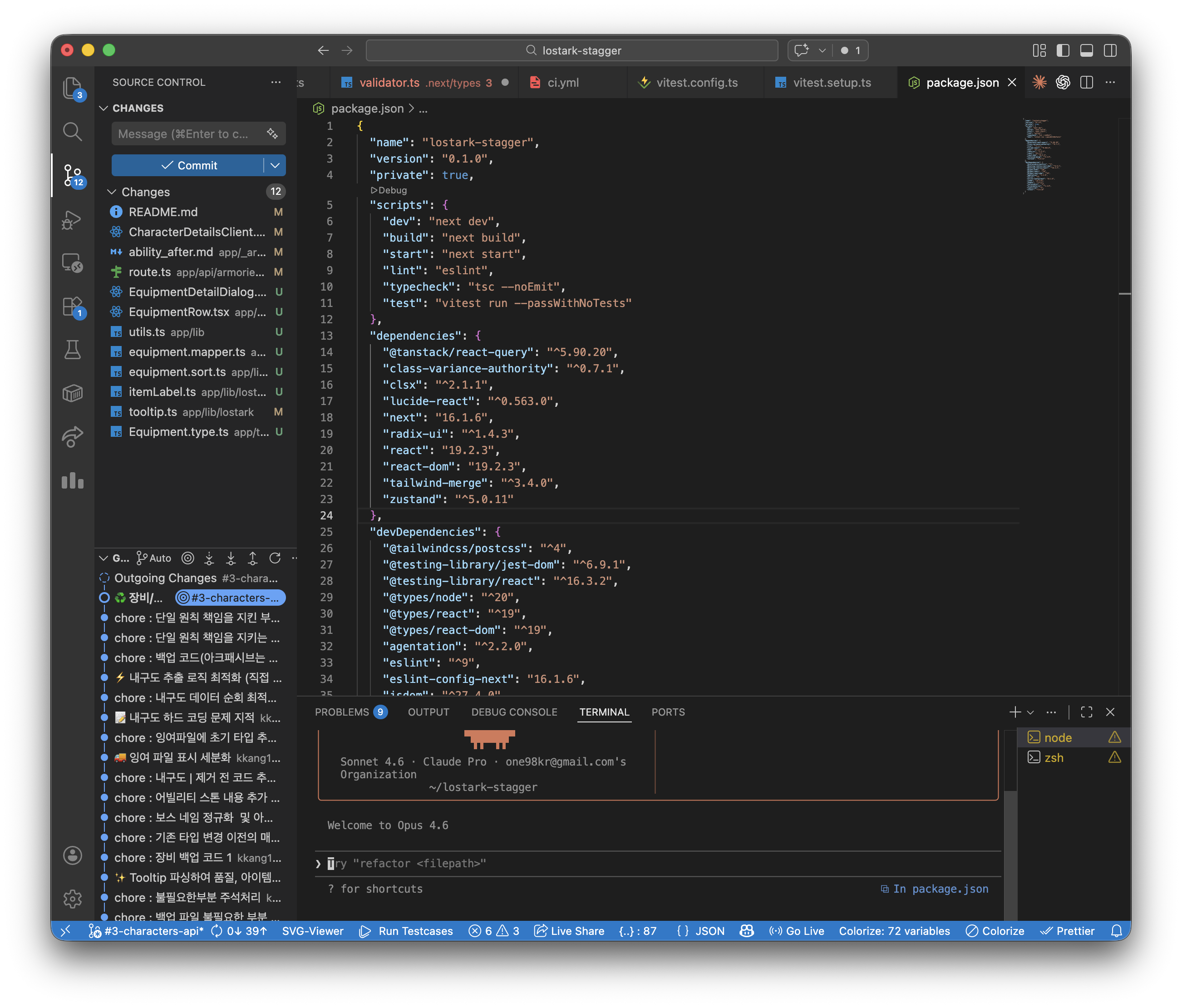The height and width of the screenshot is (1008, 1182).
Task: Toggle the Primary Side Bar visibility
Action: pyautogui.click(x=1063, y=50)
